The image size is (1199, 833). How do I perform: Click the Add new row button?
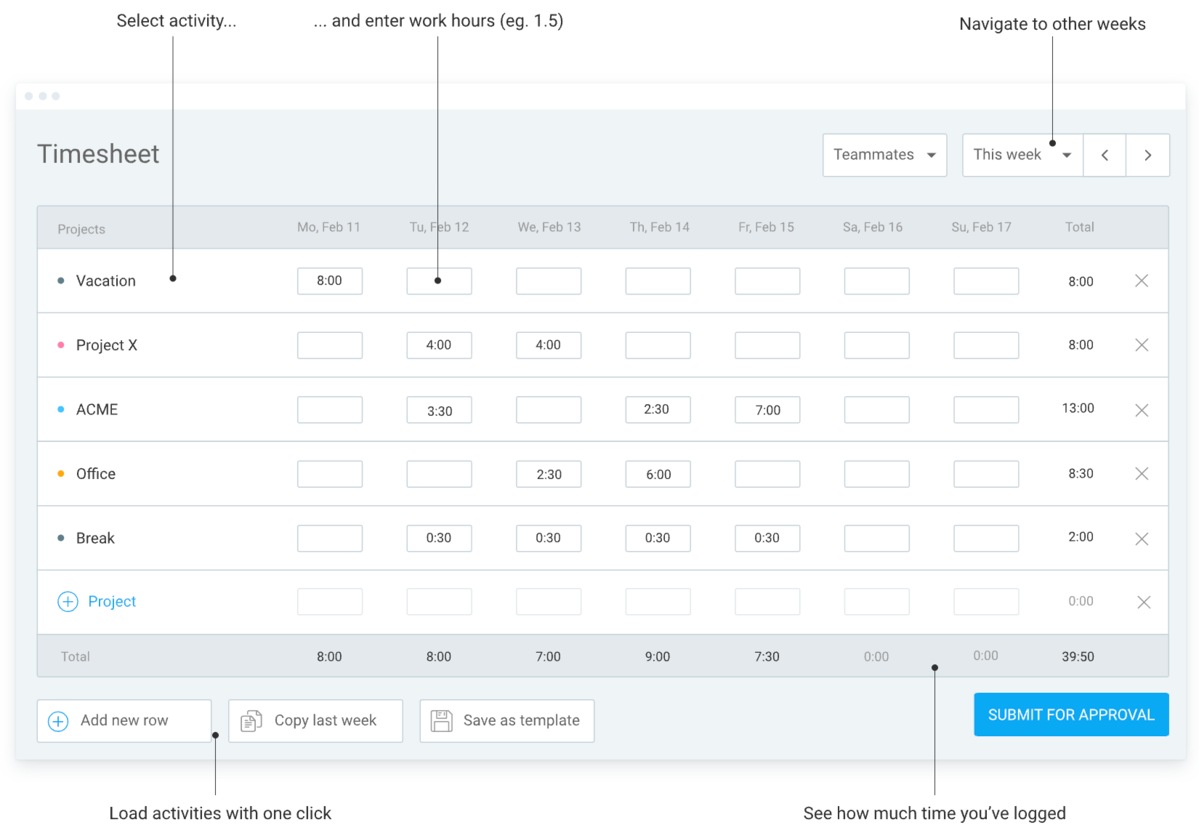click(124, 720)
